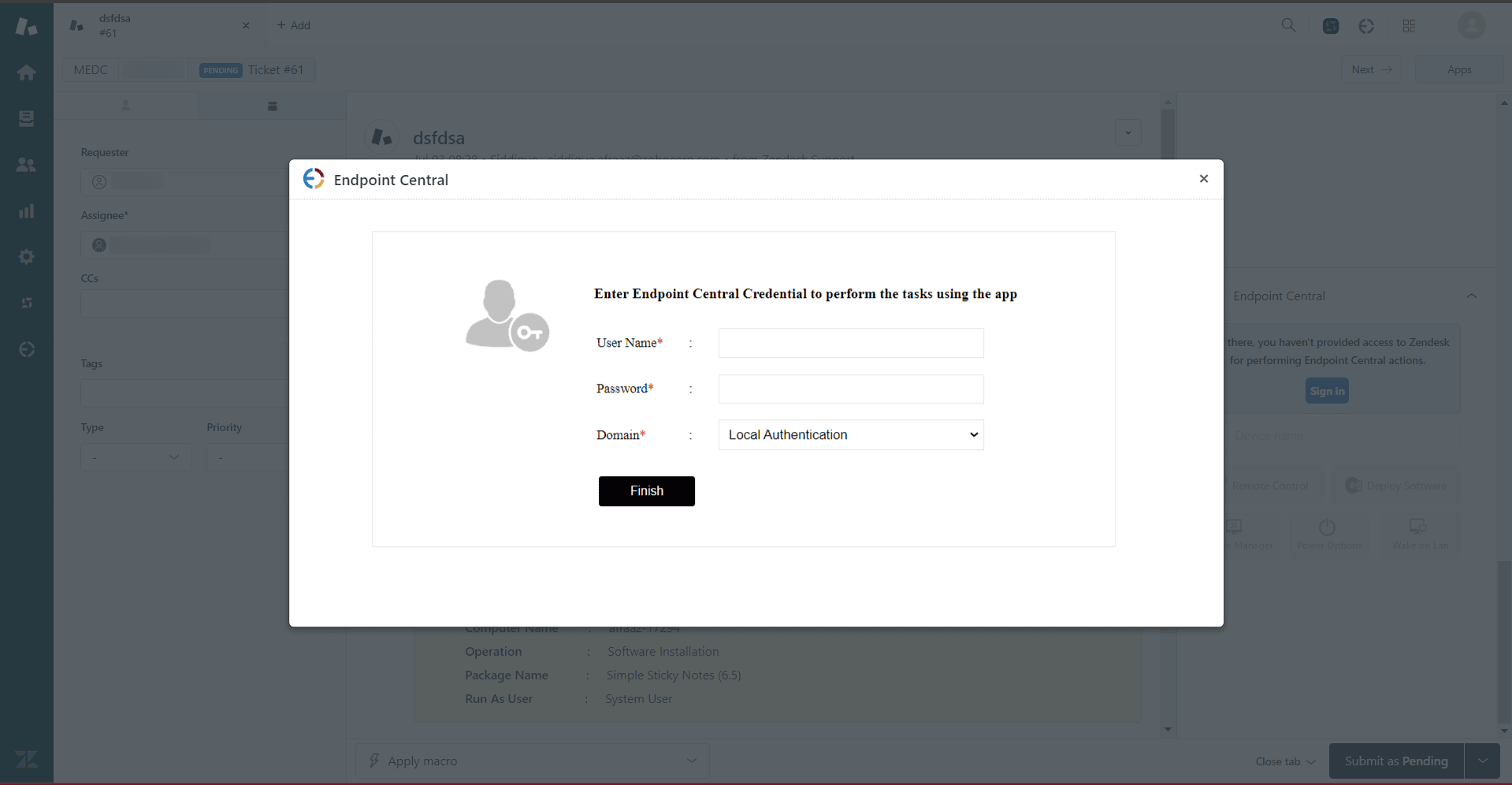The height and width of the screenshot is (785, 1512).
Task: Click the Finish button in the credential dialog
Action: [646, 490]
